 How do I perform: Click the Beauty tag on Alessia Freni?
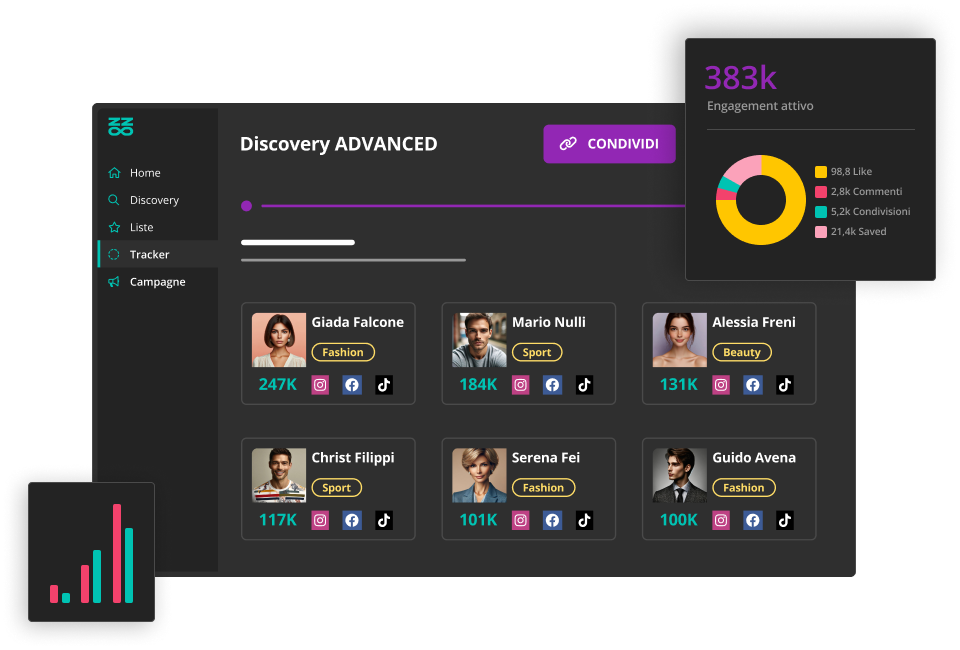pyautogui.click(x=742, y=353)
